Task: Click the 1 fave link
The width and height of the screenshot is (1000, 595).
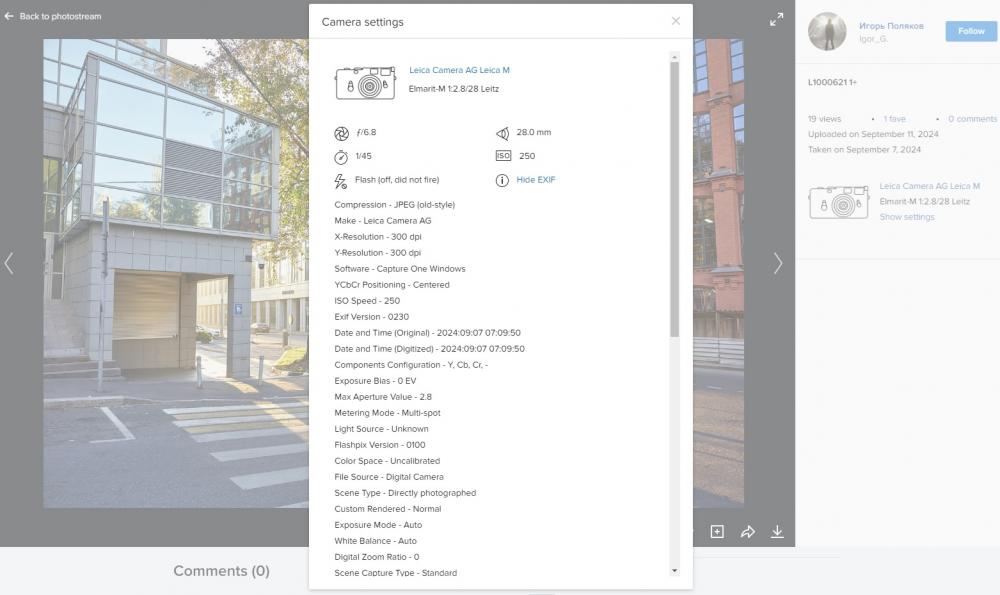Action: tap(894, 119)
